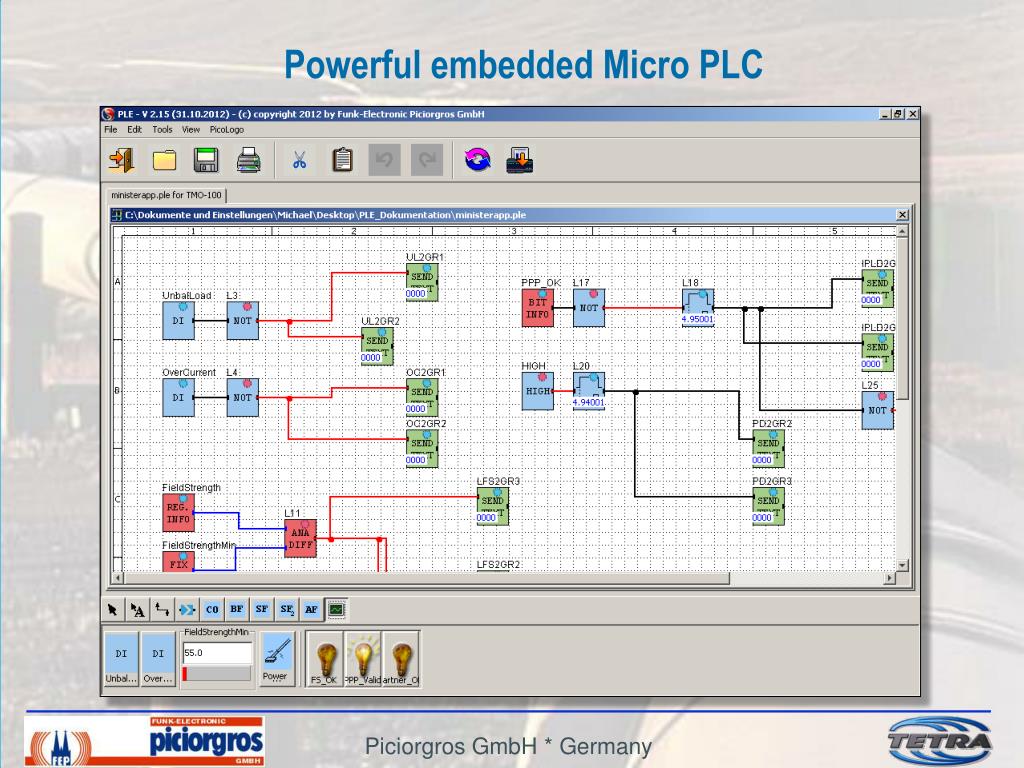Select the OC2GR1 SEND block
This screenshot has height=768, width=1024.
point(422,397)
